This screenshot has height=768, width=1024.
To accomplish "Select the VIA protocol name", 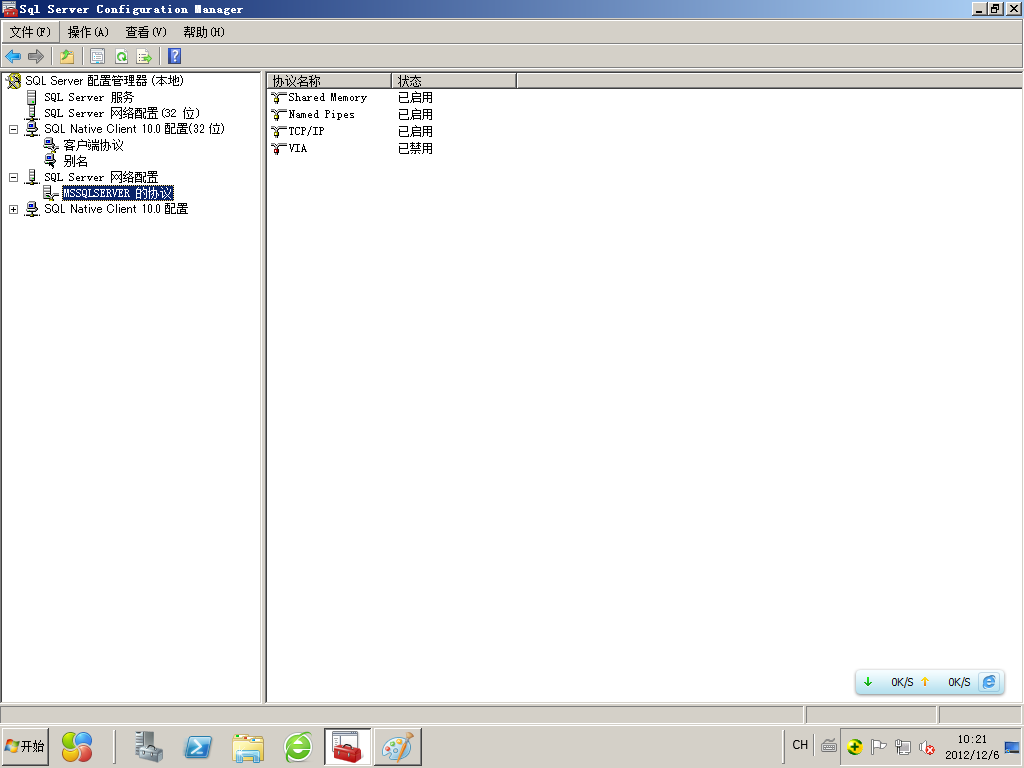I will point(298,148).
